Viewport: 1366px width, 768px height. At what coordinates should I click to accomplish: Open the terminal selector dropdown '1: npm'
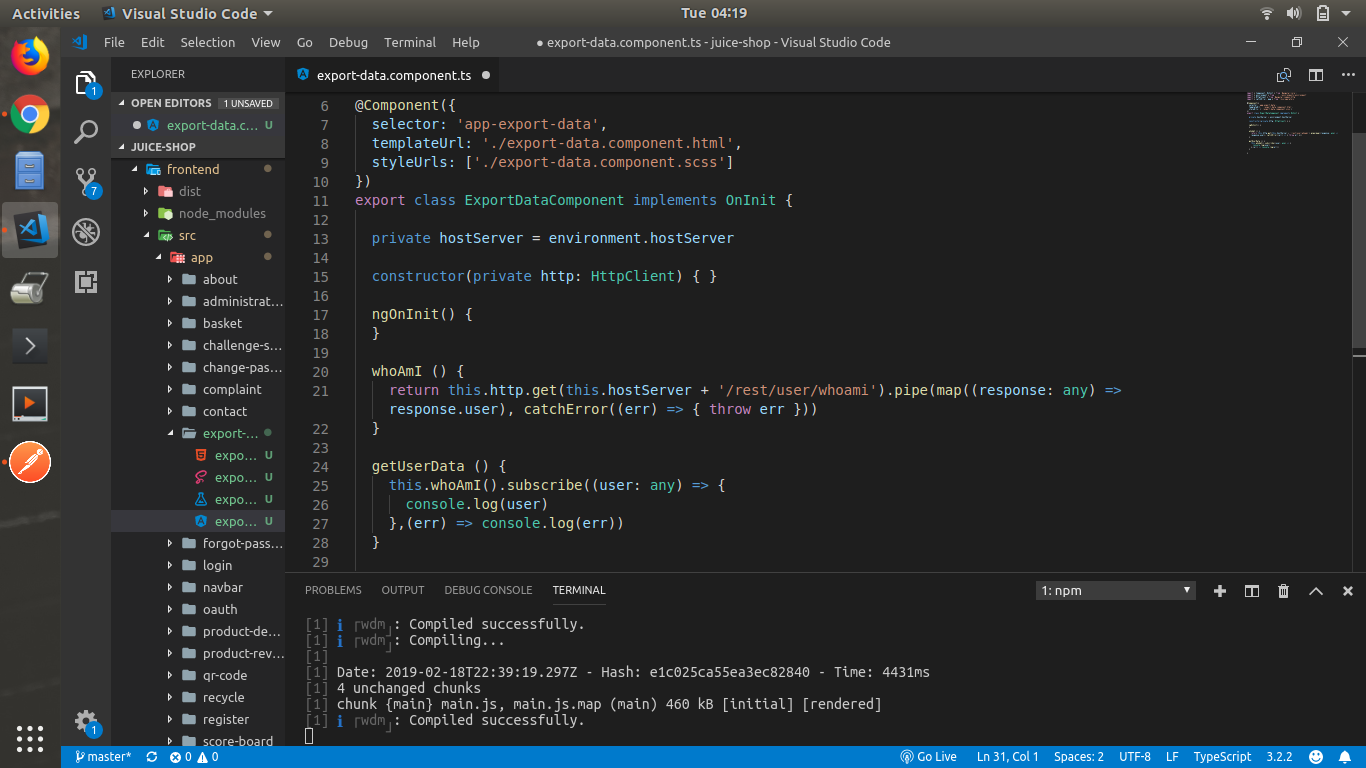click(1116, 590)
